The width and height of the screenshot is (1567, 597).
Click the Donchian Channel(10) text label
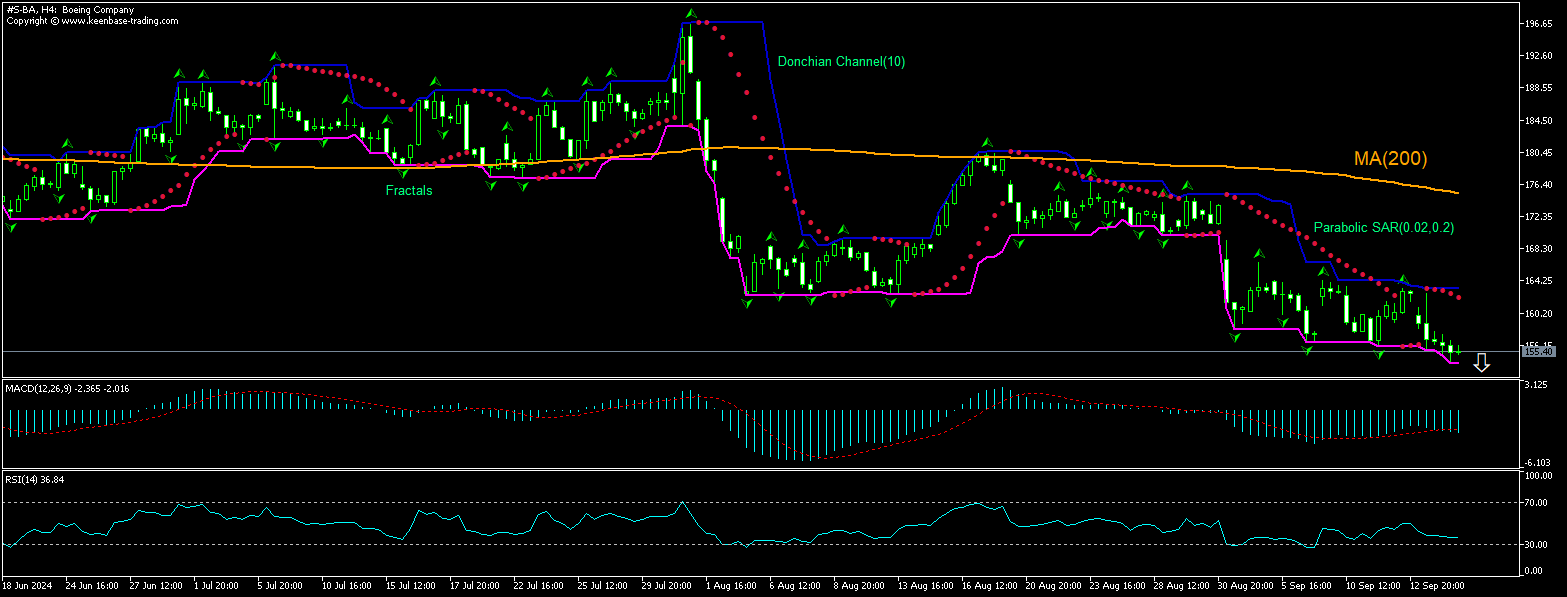841,61
